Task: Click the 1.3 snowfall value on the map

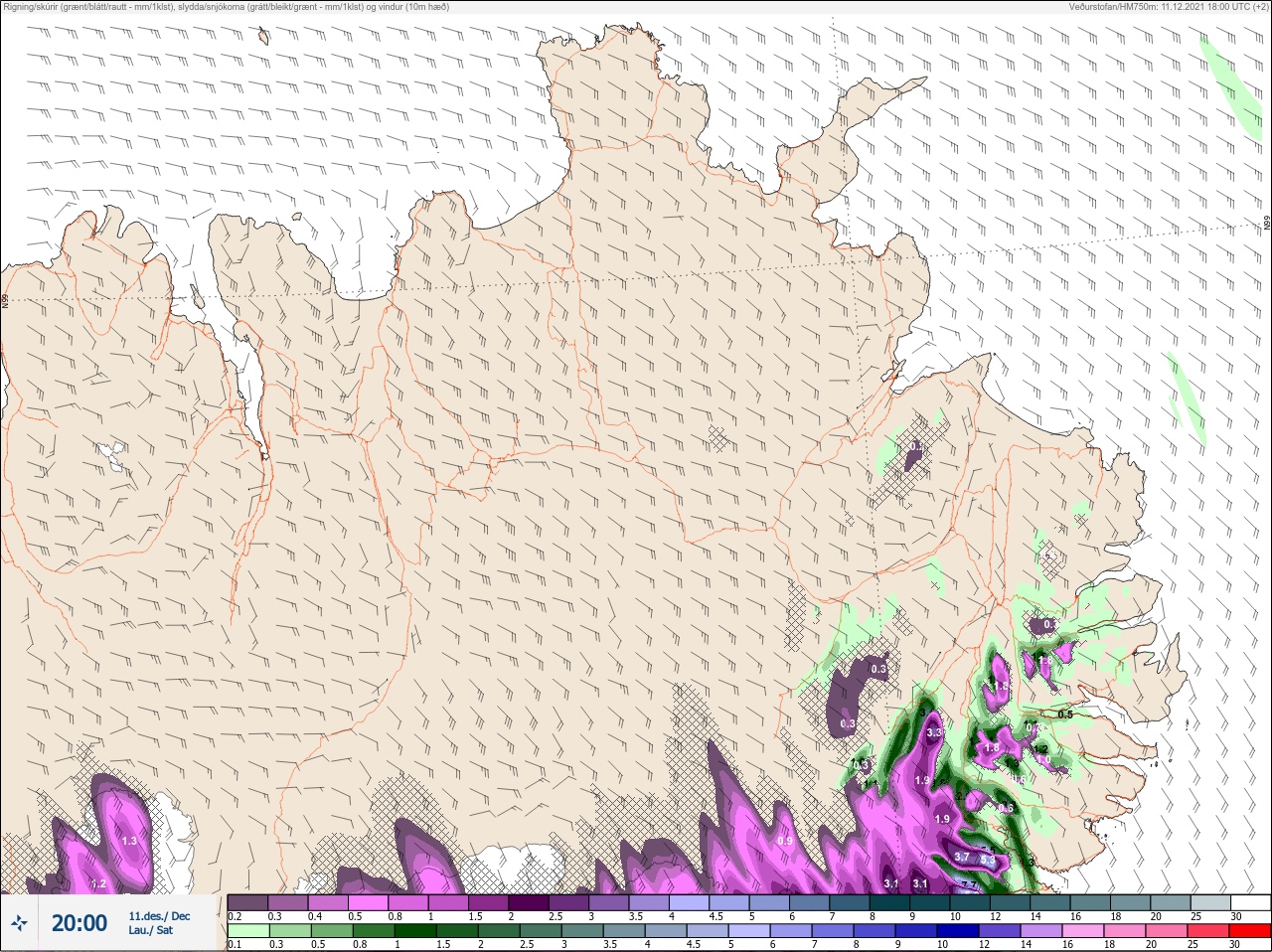Action: pyautogui.click(x=129, y=841)
